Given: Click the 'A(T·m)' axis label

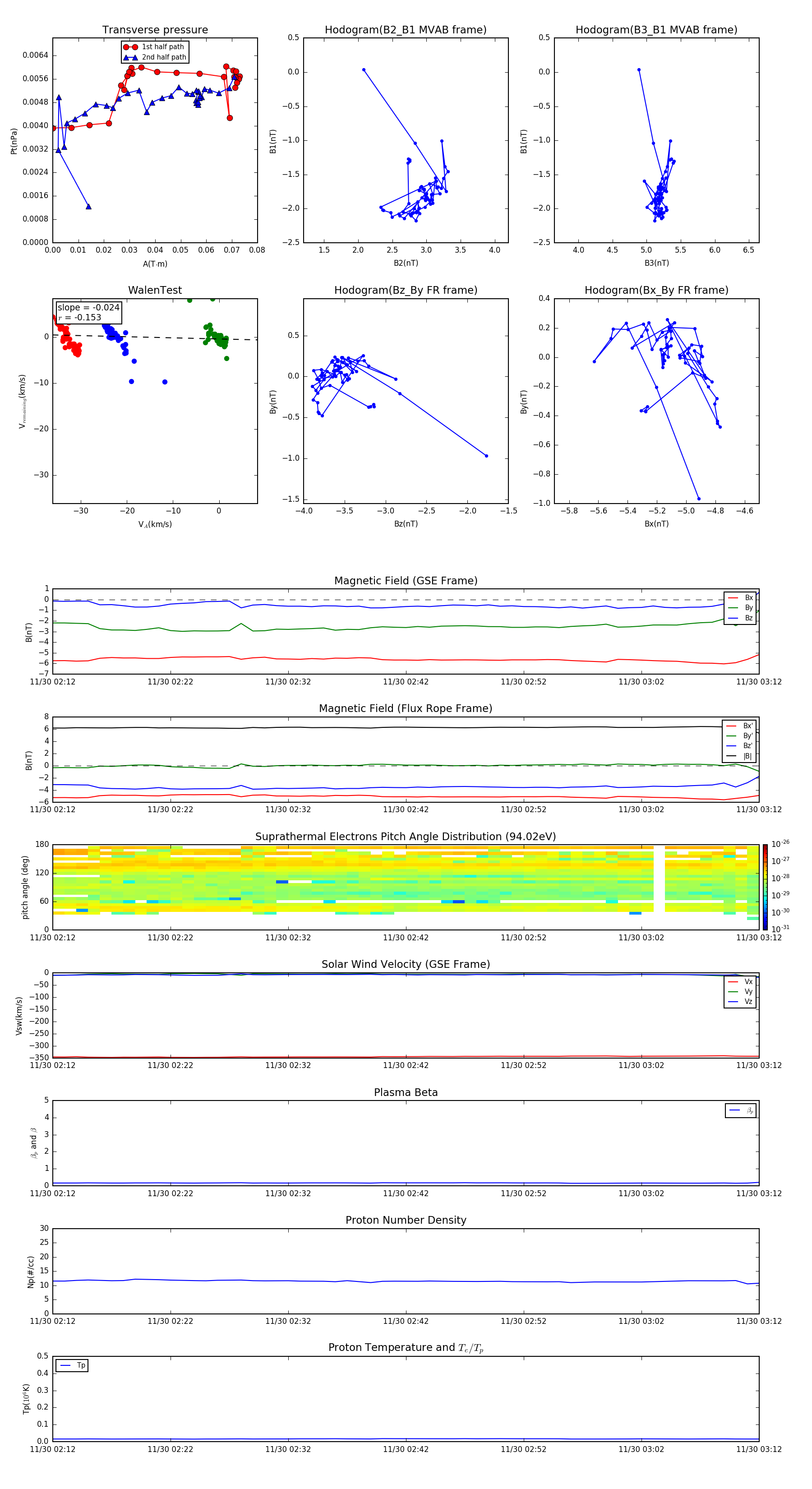Looking at the screenshot, I should pyautogui.click(x=155, y=264).
